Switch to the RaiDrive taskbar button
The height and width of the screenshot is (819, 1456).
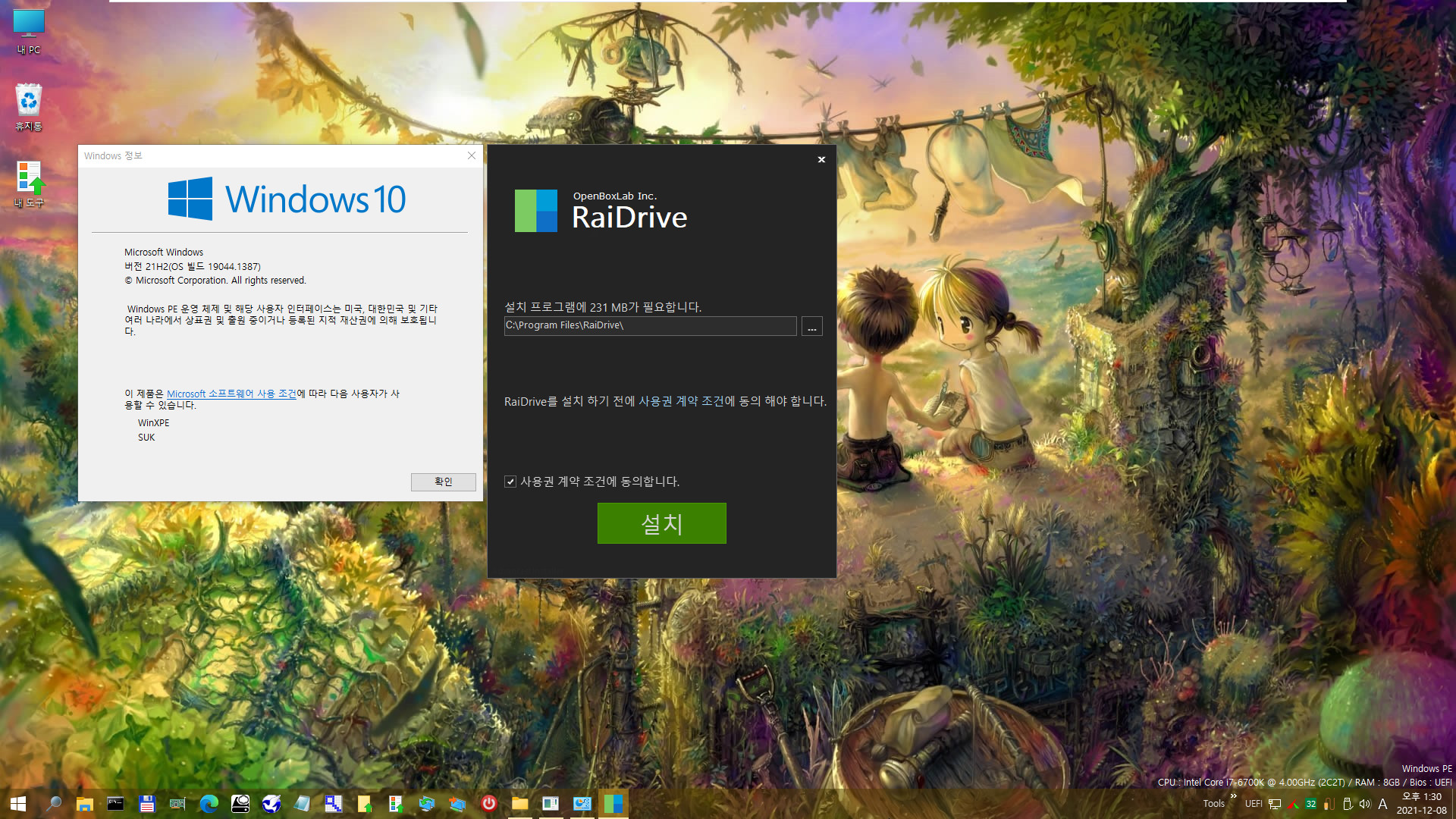click(x=613, y=803)
